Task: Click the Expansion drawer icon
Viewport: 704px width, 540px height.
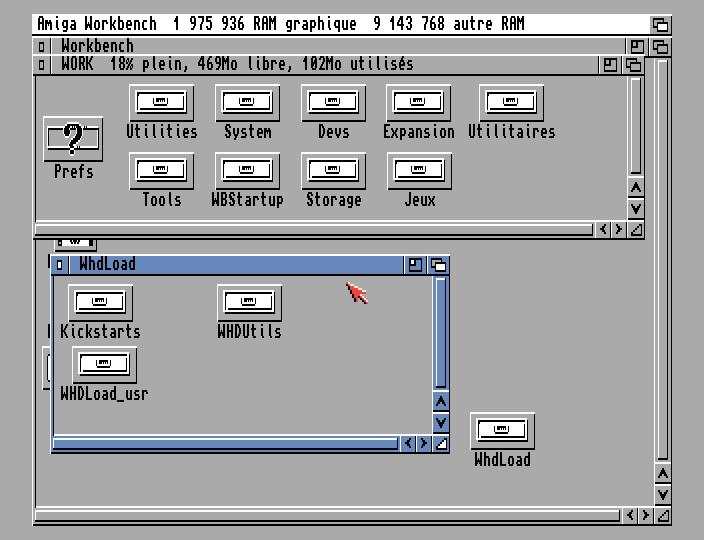Action: pyautogui.click(x=418, y=103)
